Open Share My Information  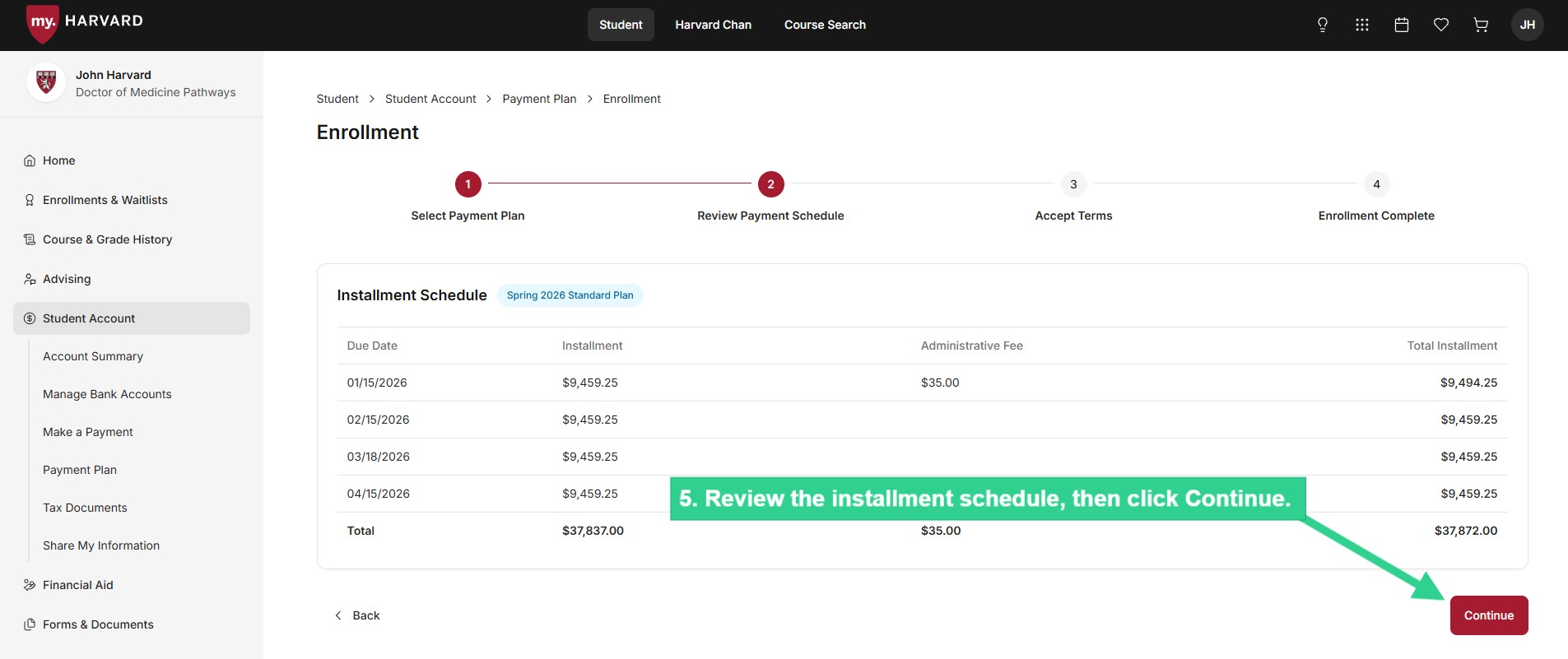pos(101,545)
